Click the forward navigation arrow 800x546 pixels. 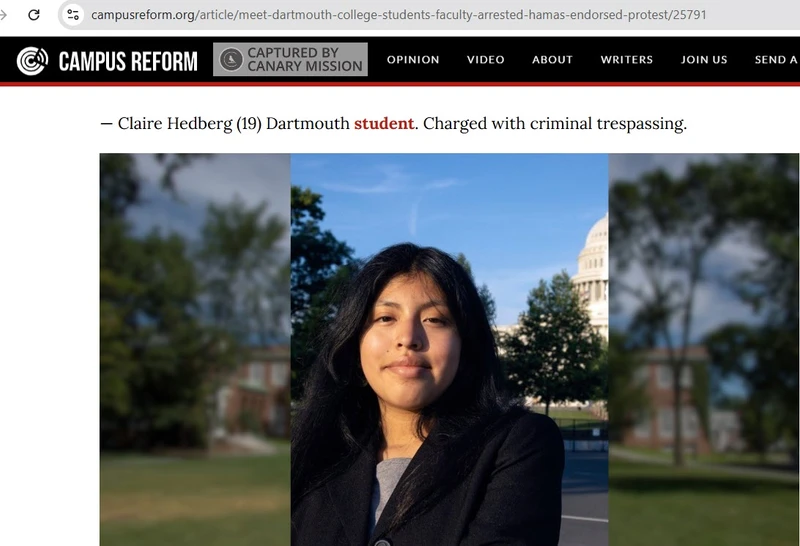click(3, 15)
